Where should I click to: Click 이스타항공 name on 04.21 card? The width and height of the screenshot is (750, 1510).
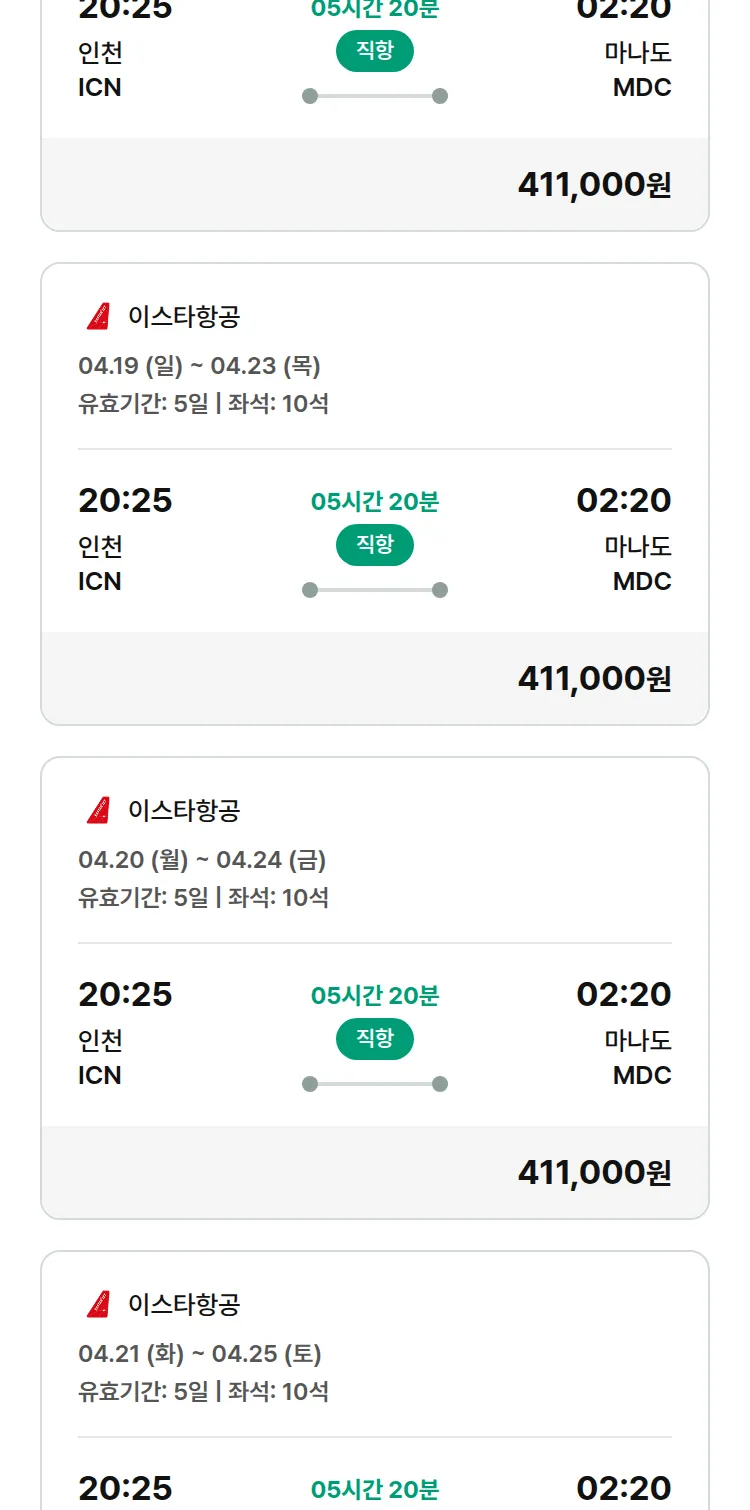pos(184,1304)
